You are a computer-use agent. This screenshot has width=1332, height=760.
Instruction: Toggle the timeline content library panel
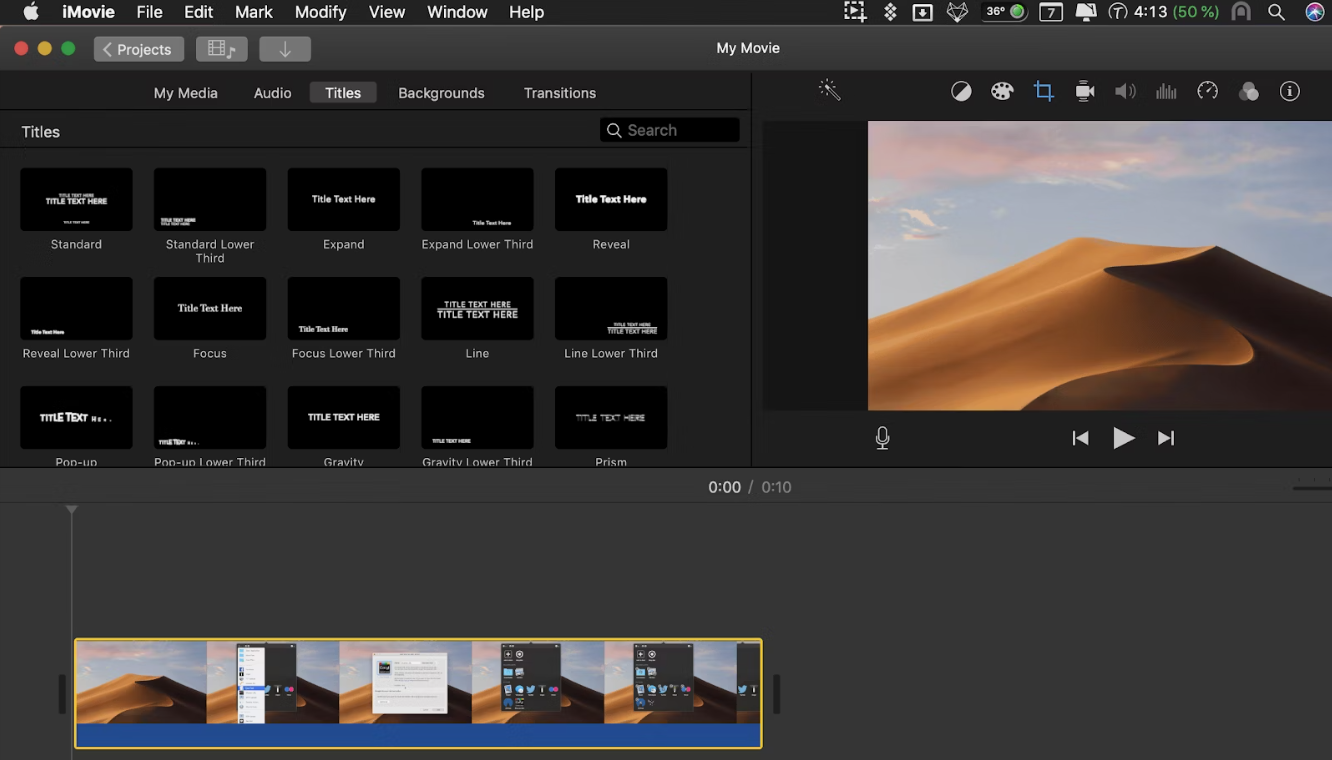pos(221,48)
